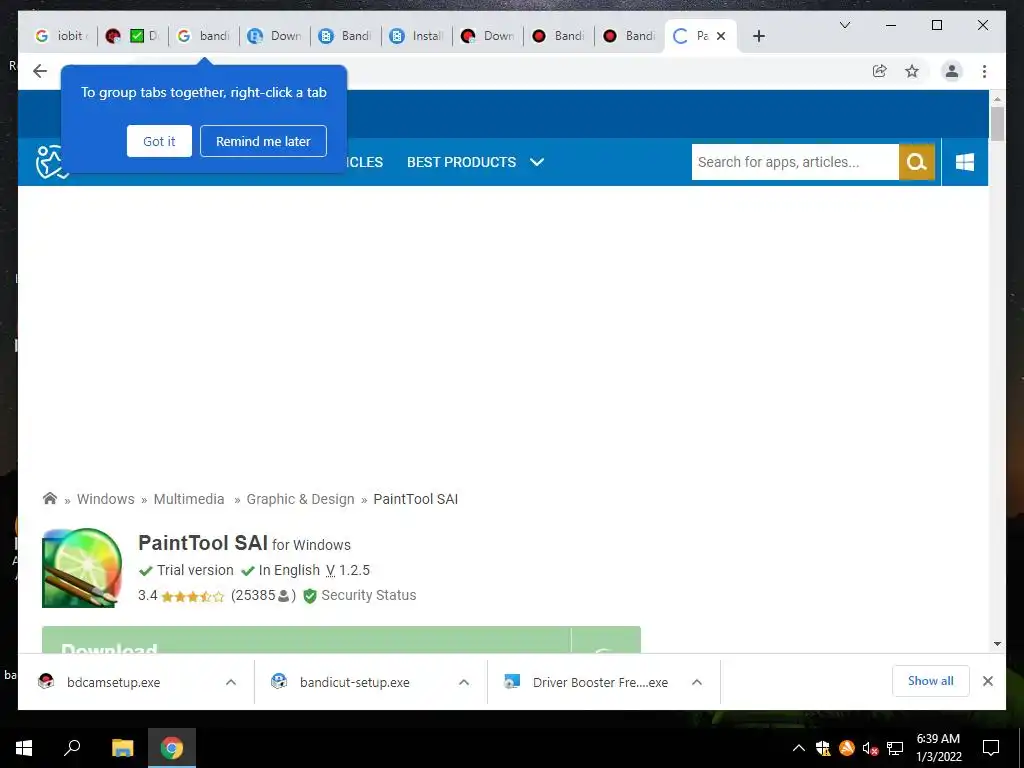Image resolution: width=1024 pixels, height=768 pixels.
Task: Click the 3.4 star rating
Action: click(182, 596)
